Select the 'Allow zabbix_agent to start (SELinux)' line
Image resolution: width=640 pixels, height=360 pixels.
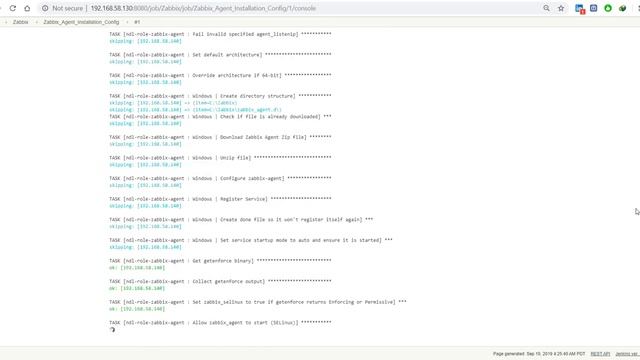pos(220,322)
